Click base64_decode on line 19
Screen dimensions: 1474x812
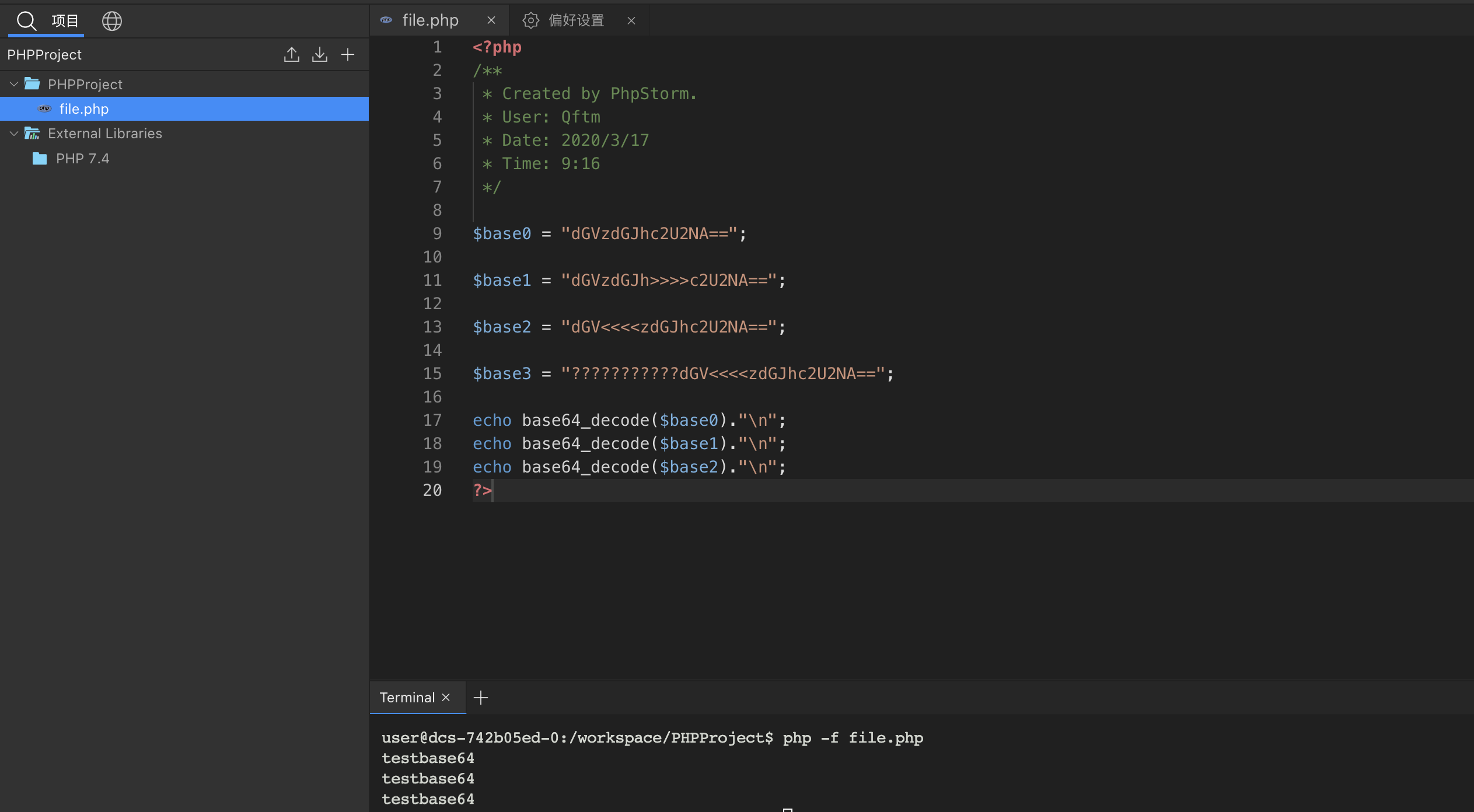tap(585, 467)
